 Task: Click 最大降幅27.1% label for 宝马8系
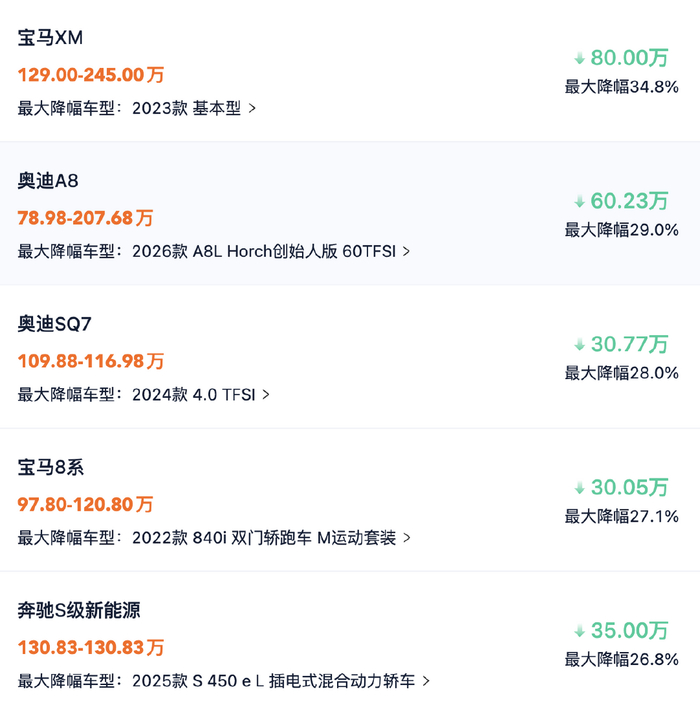point(622,516)
